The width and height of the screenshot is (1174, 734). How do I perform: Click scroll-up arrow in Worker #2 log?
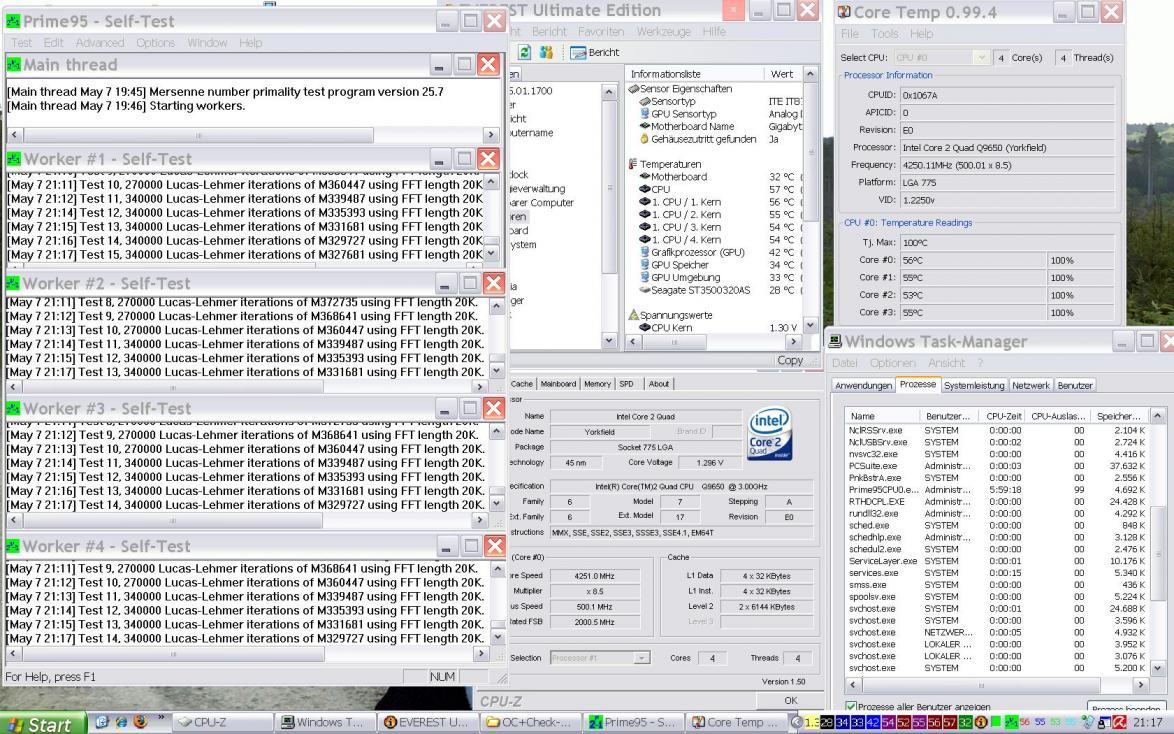(497, 306)
